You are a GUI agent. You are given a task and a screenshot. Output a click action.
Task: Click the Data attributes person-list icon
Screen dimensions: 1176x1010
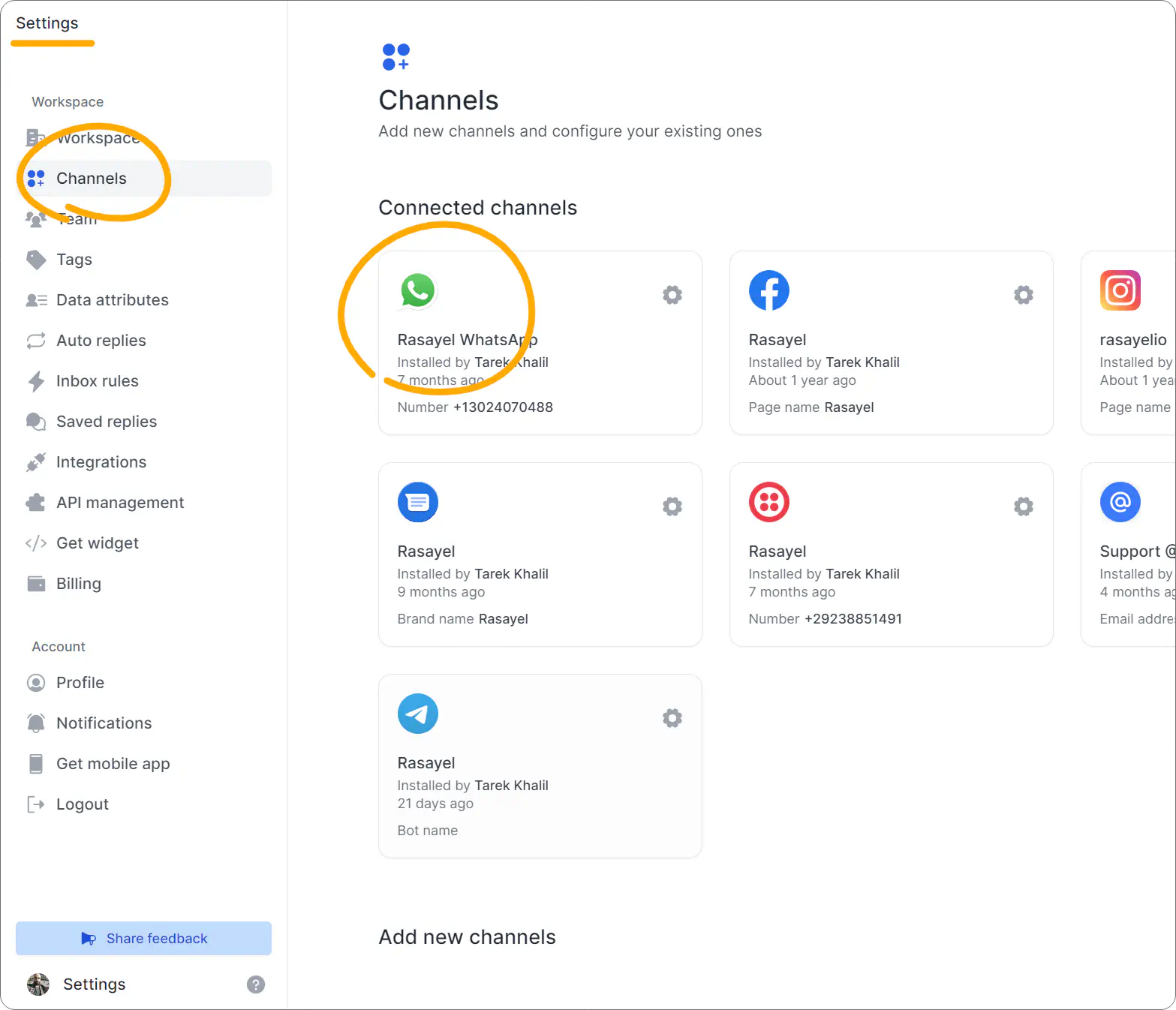pos(36,300)
